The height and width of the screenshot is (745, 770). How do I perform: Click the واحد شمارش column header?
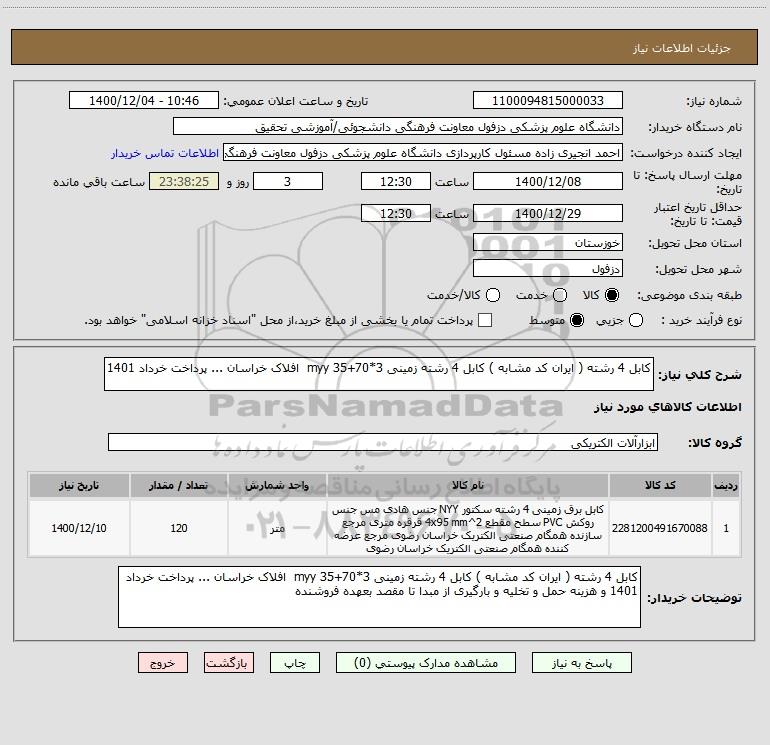coord(277,485)
